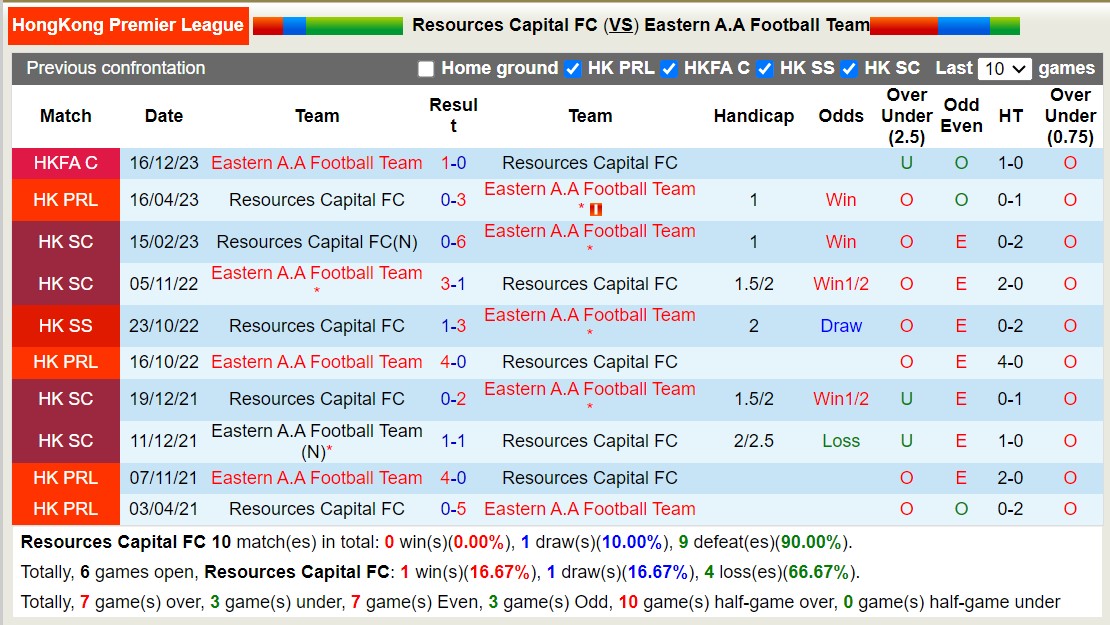Click the Draw odds on 23/10/22 row
The image size is (1110, 625).
click(840, 325)
